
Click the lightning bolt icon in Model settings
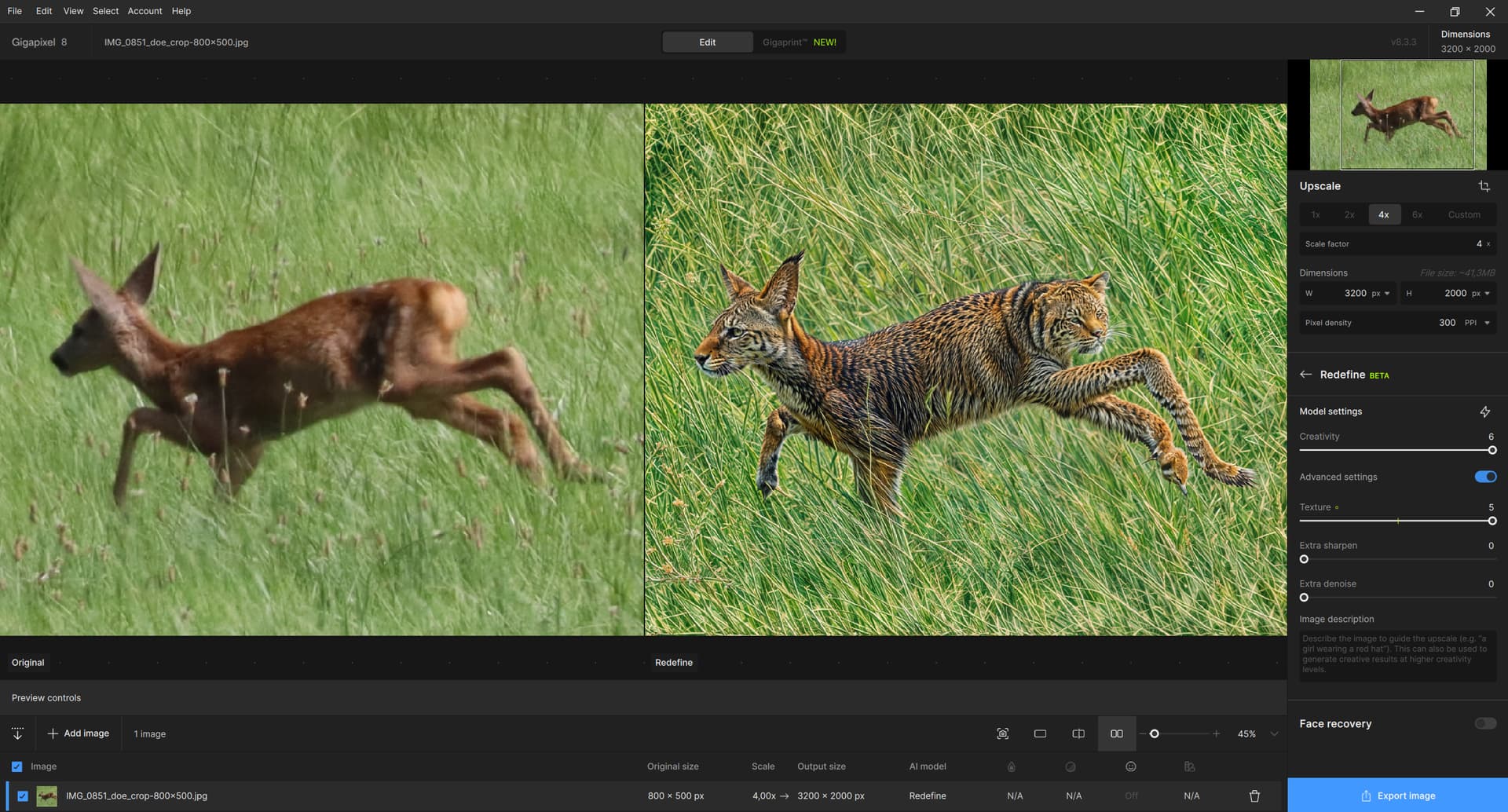coord(1484,411)
